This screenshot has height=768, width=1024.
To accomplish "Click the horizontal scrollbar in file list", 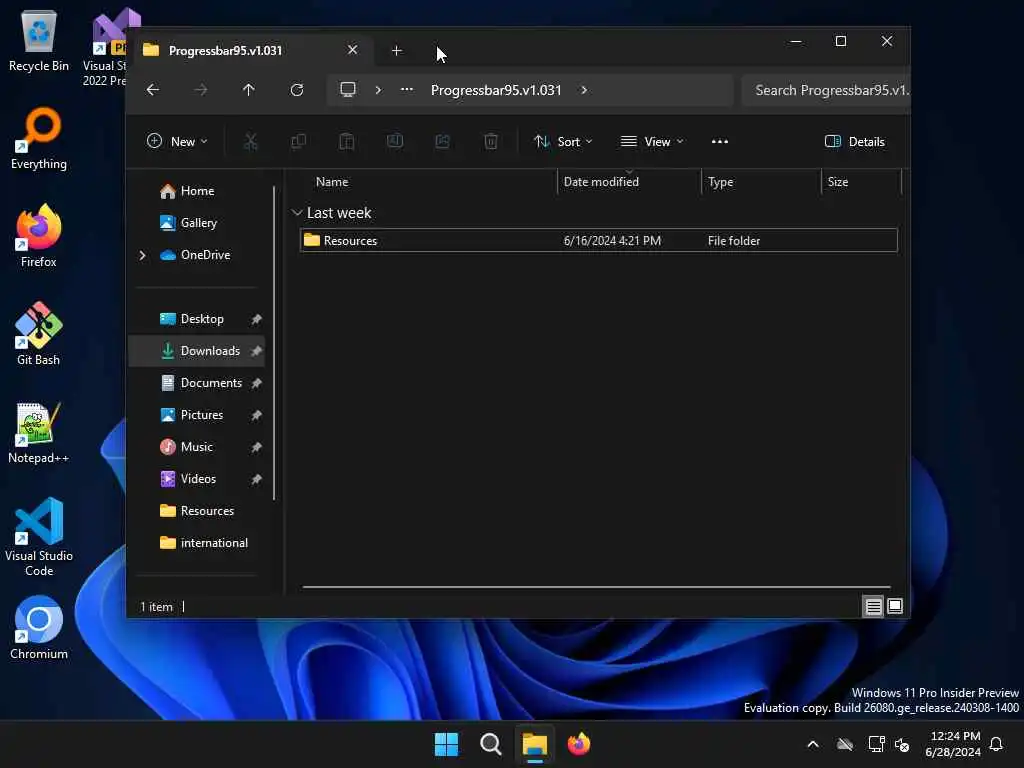I will pos(596,587).
